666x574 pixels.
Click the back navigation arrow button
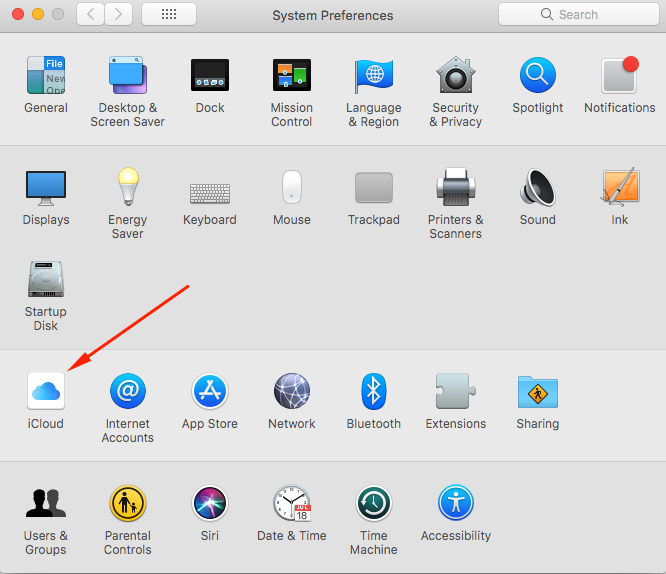[90, 14]
